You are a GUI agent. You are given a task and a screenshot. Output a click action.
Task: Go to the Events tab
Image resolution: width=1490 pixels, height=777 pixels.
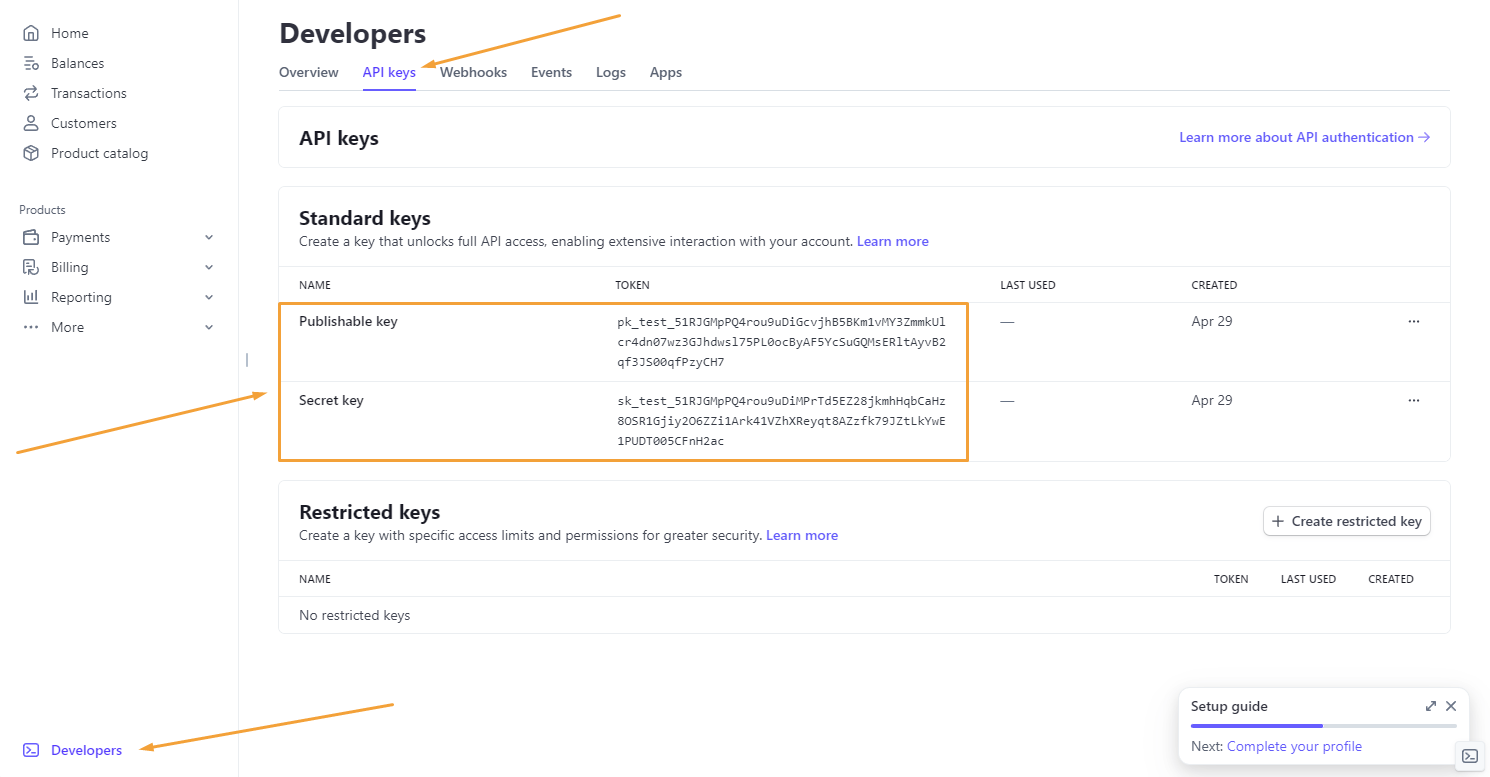point(551,72)
